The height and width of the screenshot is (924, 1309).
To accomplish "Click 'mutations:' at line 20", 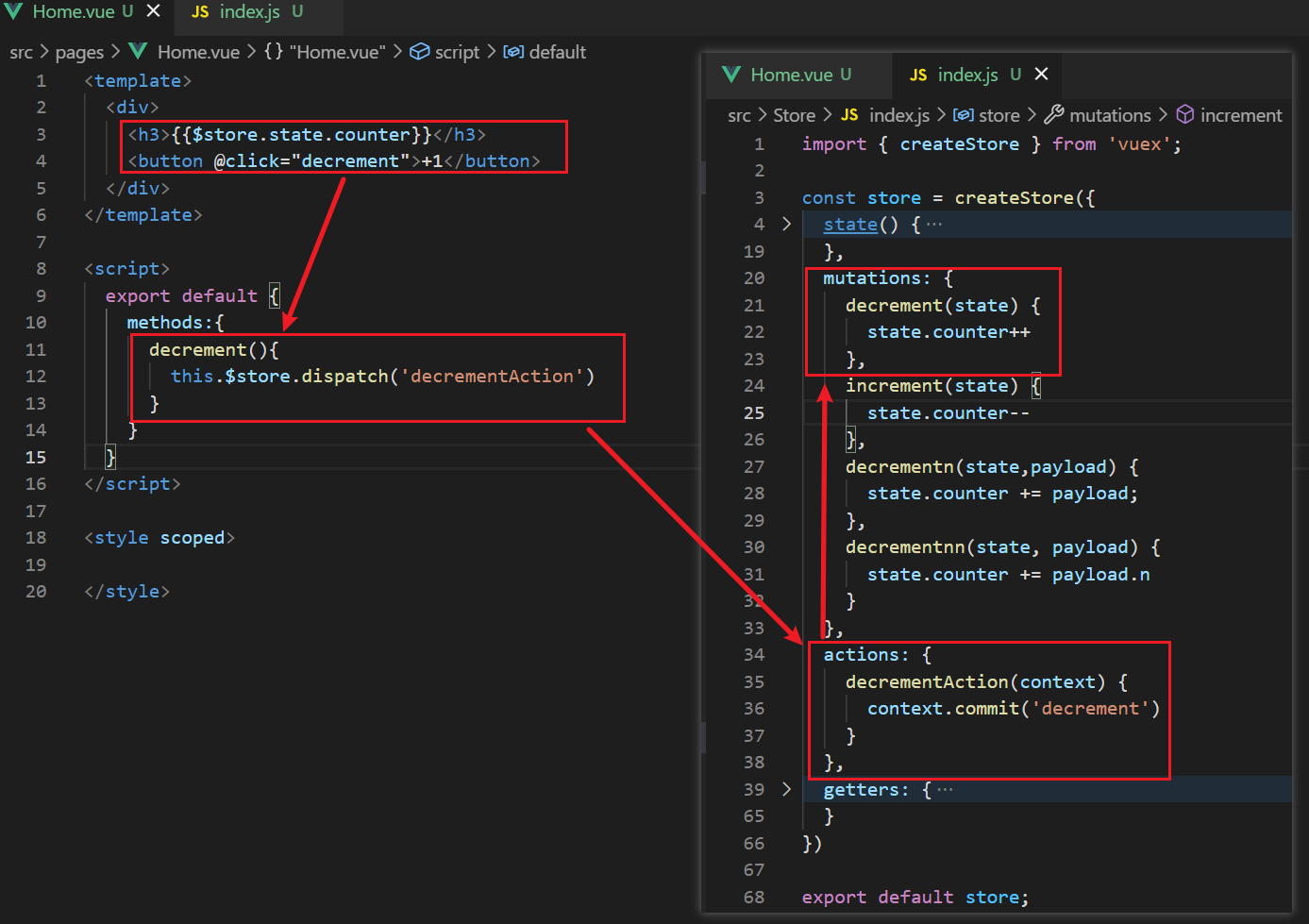I will [x=877, y=278].
